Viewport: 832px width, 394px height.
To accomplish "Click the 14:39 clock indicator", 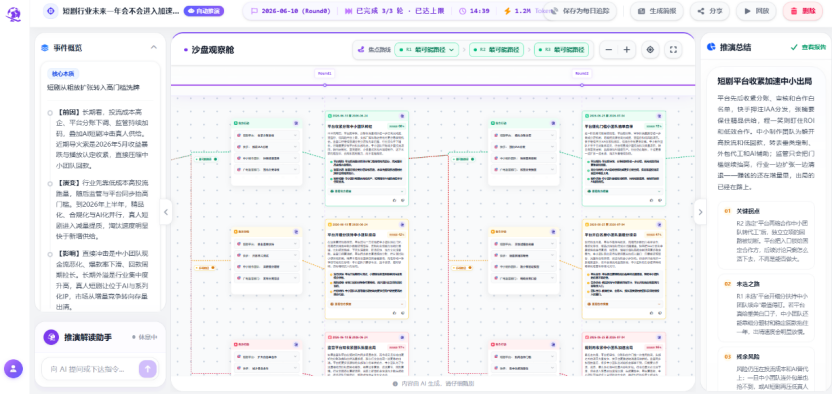I will coord(474,11).
